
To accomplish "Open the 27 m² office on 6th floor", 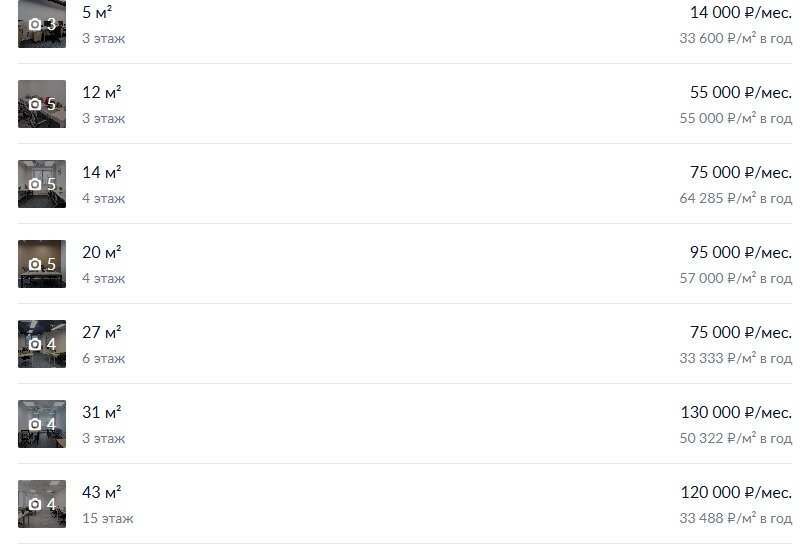I will pyautogui.click(x=101, y=333).
